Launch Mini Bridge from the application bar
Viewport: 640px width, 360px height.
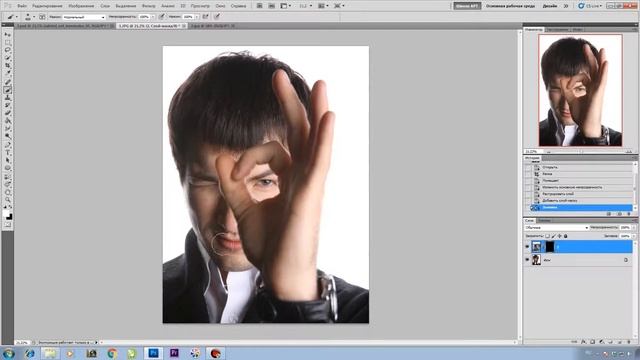coord(271,6)
